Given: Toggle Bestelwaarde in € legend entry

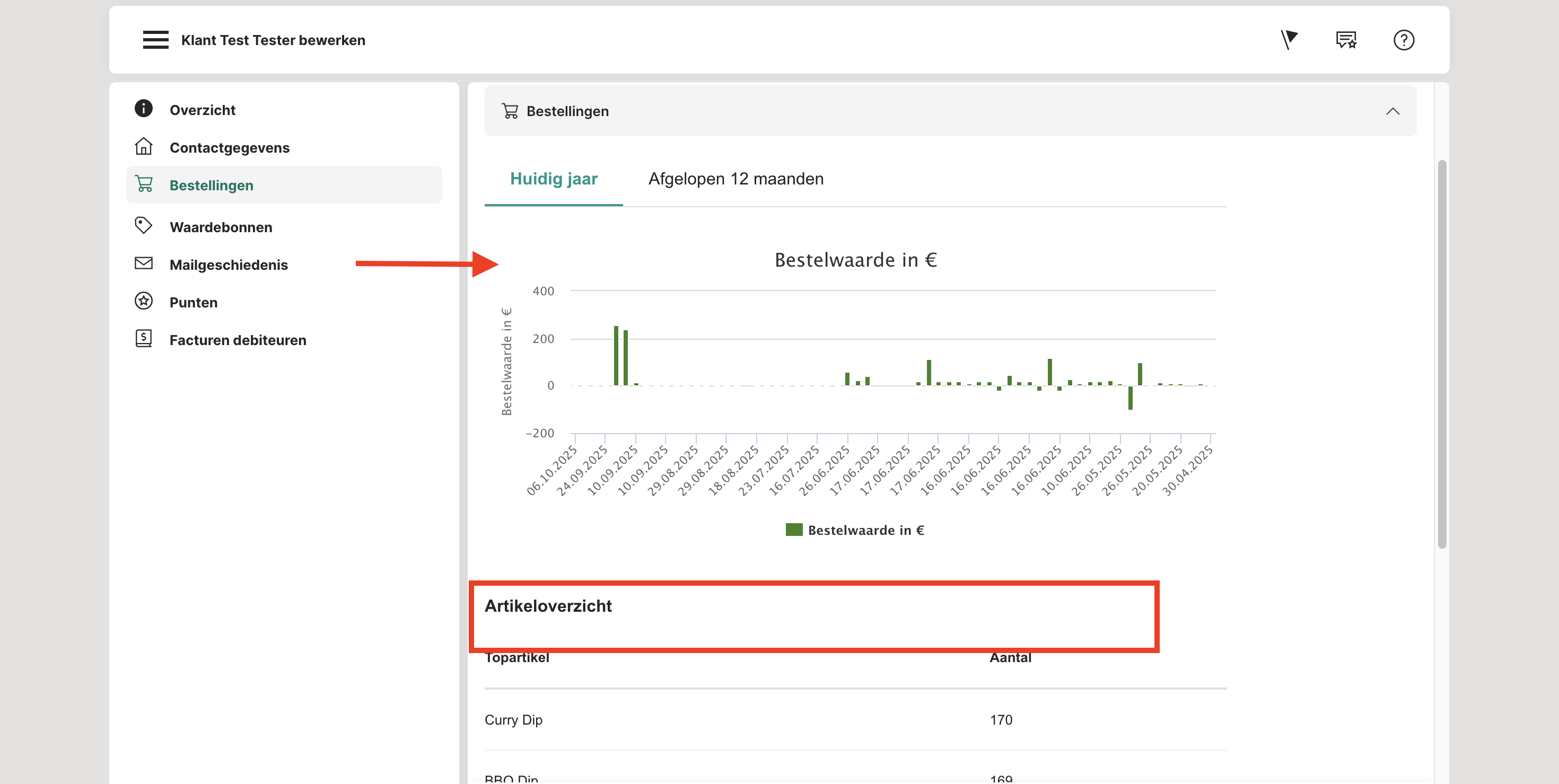Looking at the screenshot, I should 865,531.
